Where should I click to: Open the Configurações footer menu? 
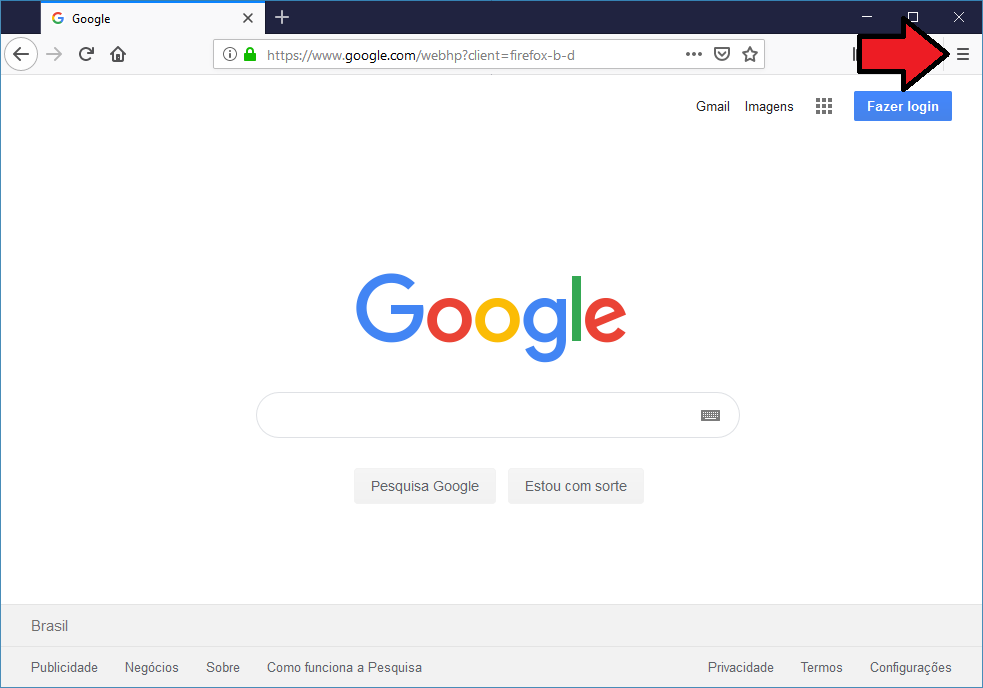(x=910, y=667)
